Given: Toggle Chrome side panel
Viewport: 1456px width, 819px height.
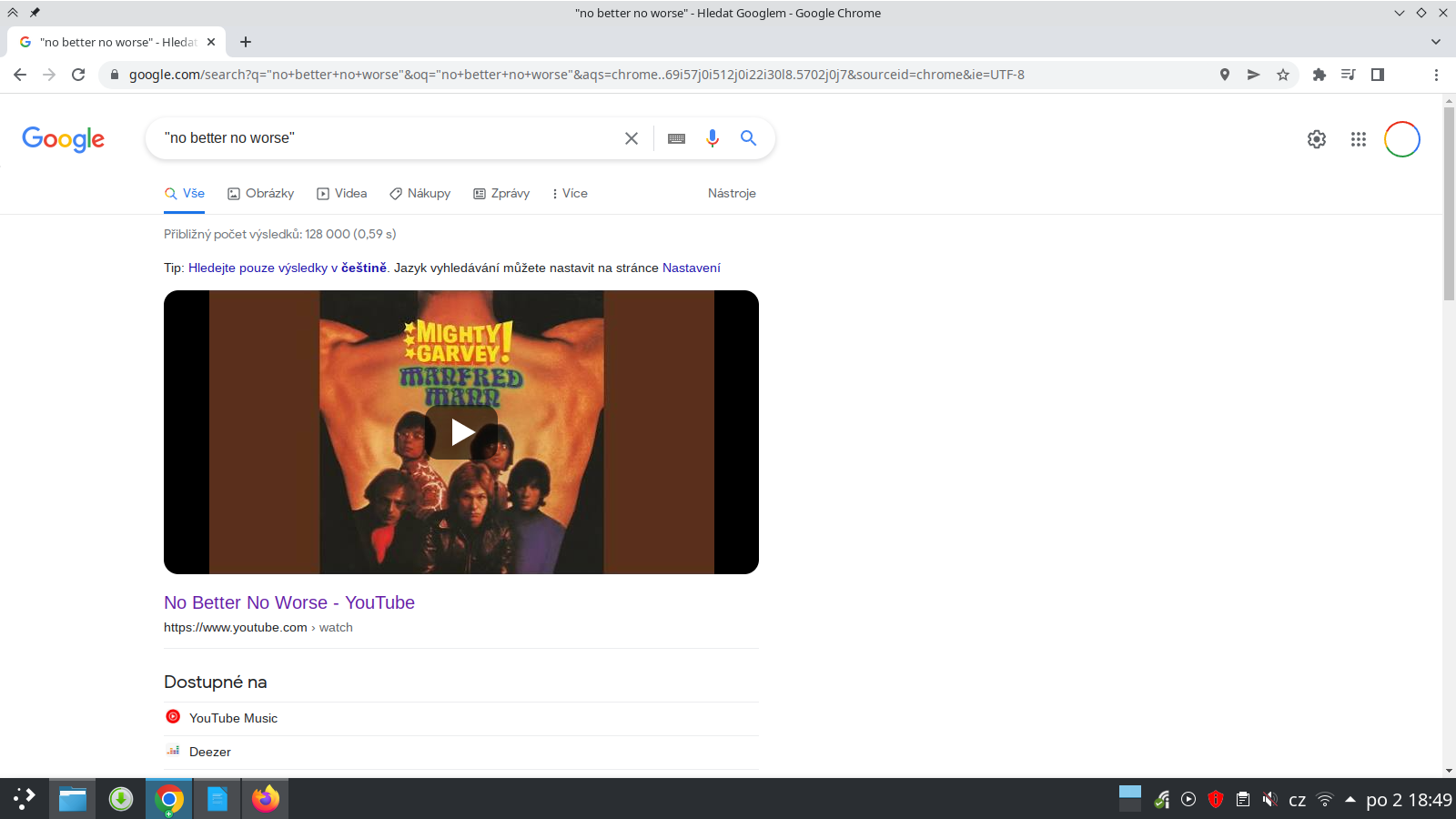Looking at the screenshot, I should coord(1378,75).
